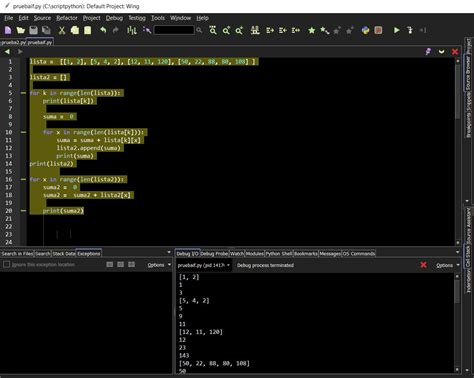474x378 pixels.
Task: Expand the editor's down-chevron menu
Action: point(442,52)
